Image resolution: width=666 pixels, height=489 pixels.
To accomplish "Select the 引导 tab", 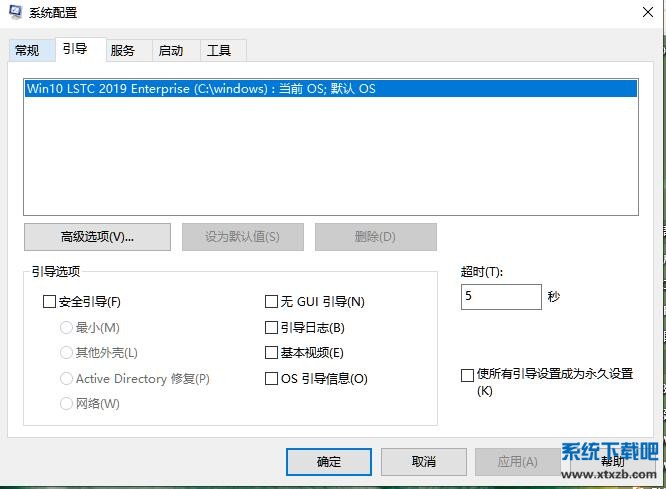I will tap(74, 50).
